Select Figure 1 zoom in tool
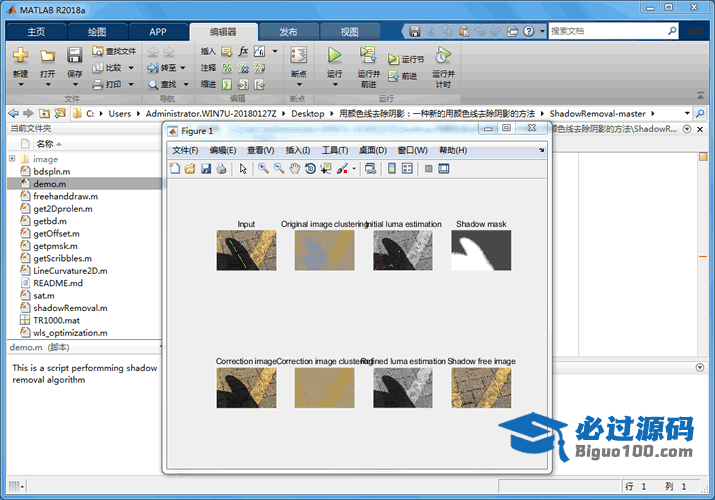The height and width of the screenshot is (500, 715). 263,169
